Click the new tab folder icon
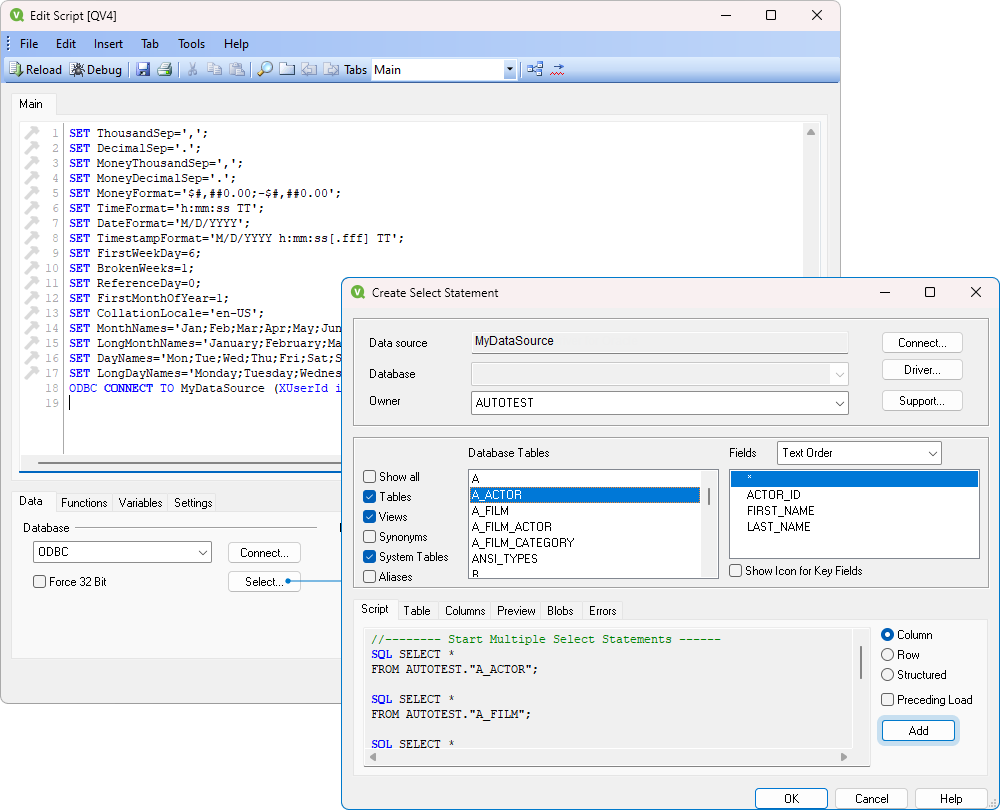 (x=287, y=69)
